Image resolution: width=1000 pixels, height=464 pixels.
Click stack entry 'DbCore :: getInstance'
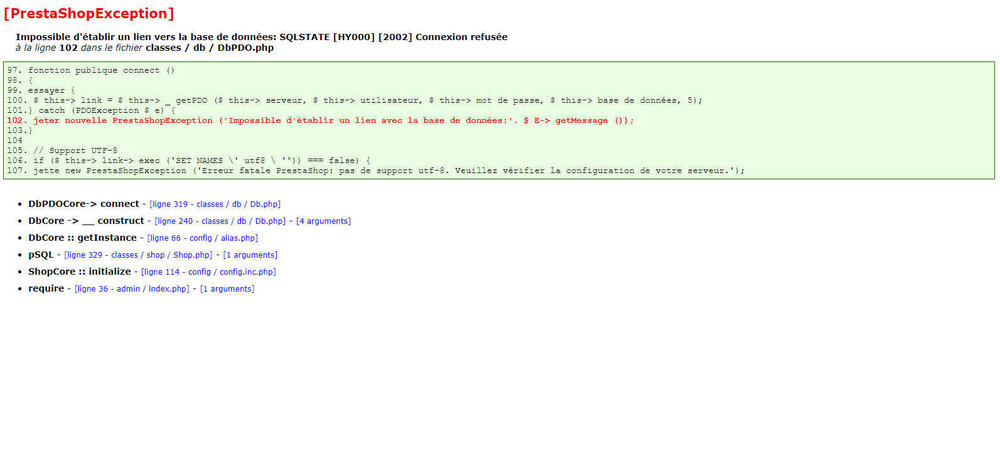tap(82, 238)
